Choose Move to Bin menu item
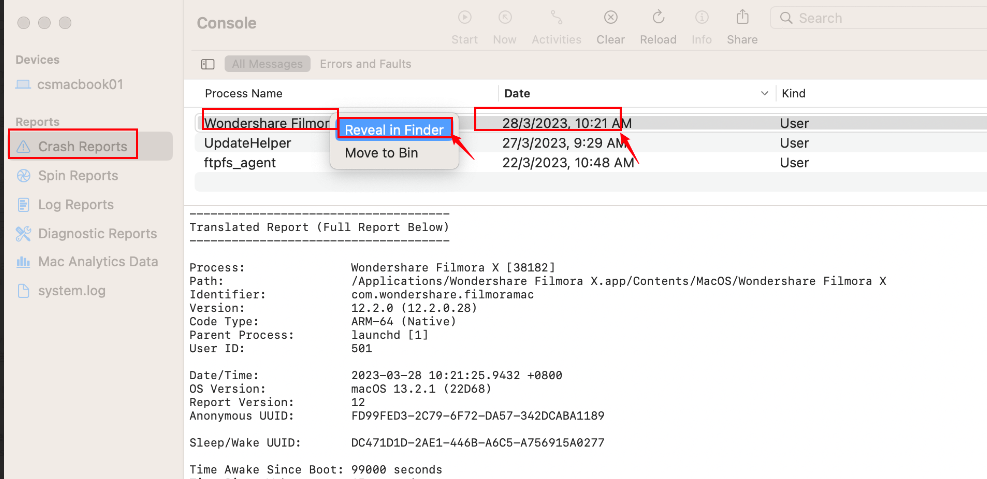The height and width of the screenshot is (479, 987). point(381,153)
